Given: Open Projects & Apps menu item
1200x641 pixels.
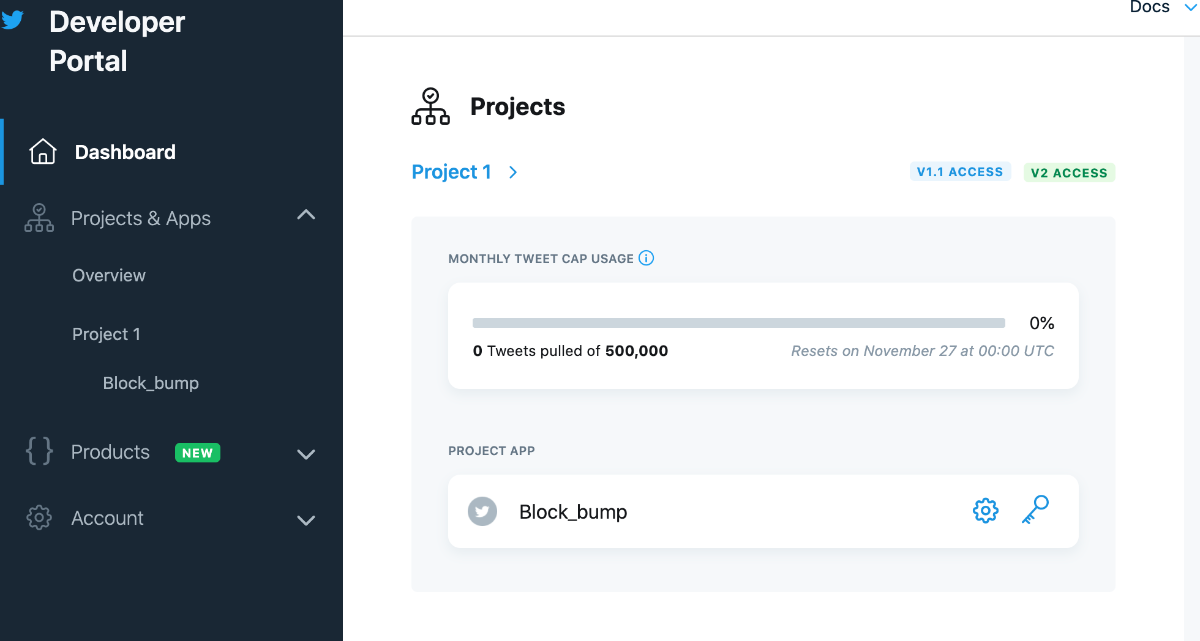Looking at the screenshot, I should coord(141,218).
